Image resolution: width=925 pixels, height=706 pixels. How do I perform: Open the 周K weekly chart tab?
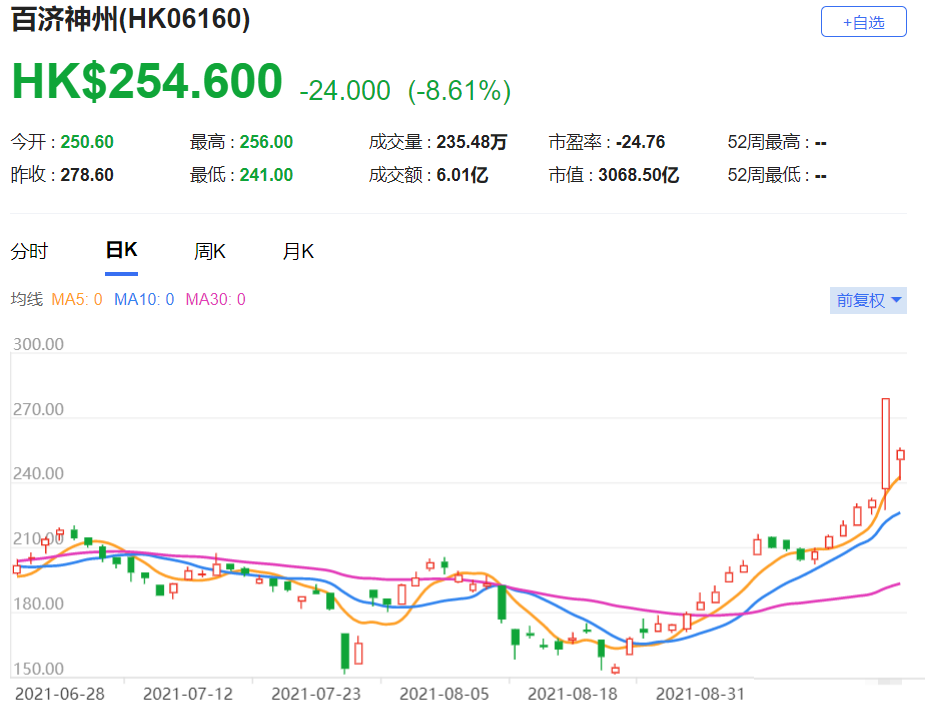pyautogui.click(x=209, y=252)
